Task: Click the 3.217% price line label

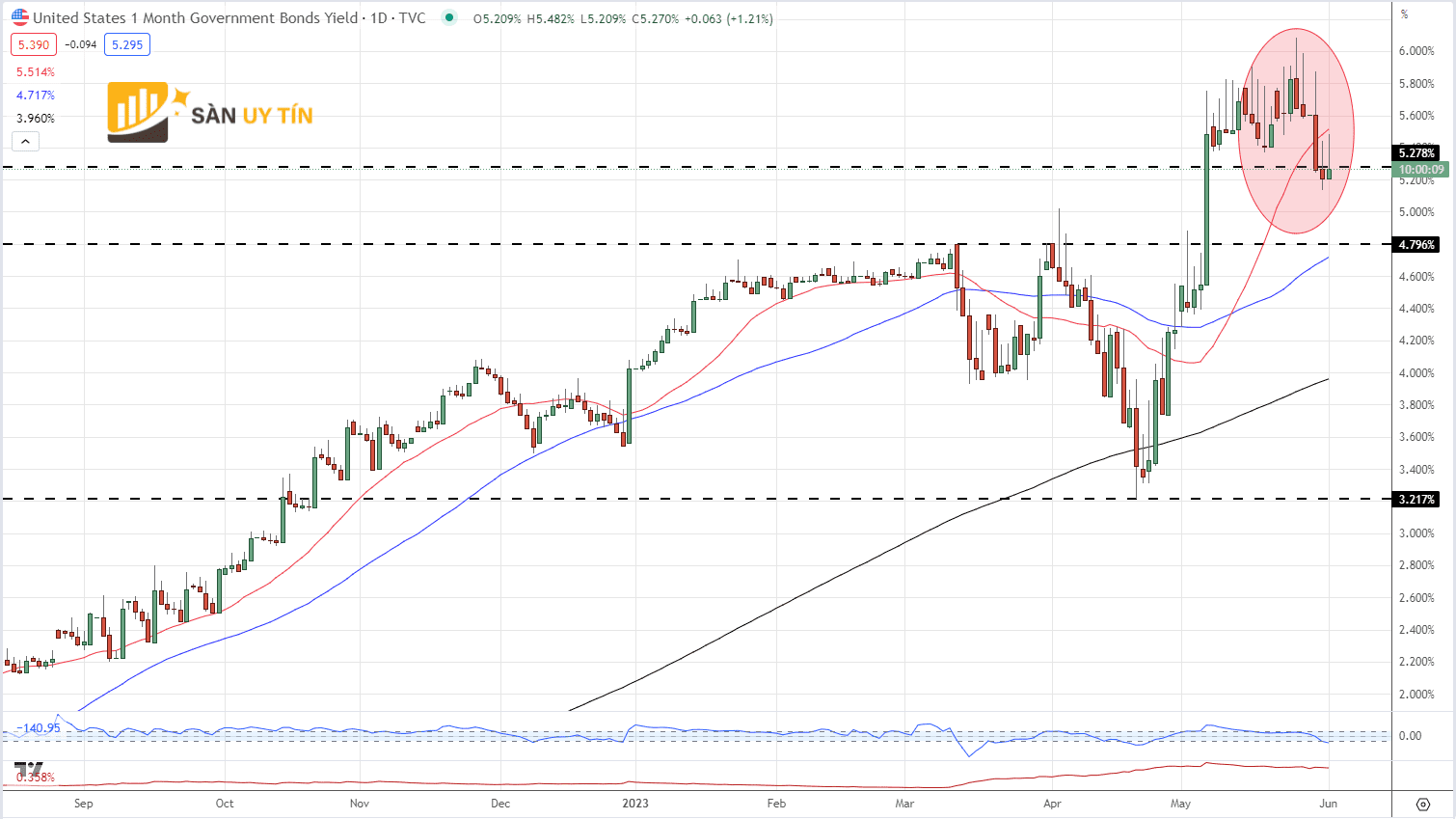Action: [x=1417, y=499]
